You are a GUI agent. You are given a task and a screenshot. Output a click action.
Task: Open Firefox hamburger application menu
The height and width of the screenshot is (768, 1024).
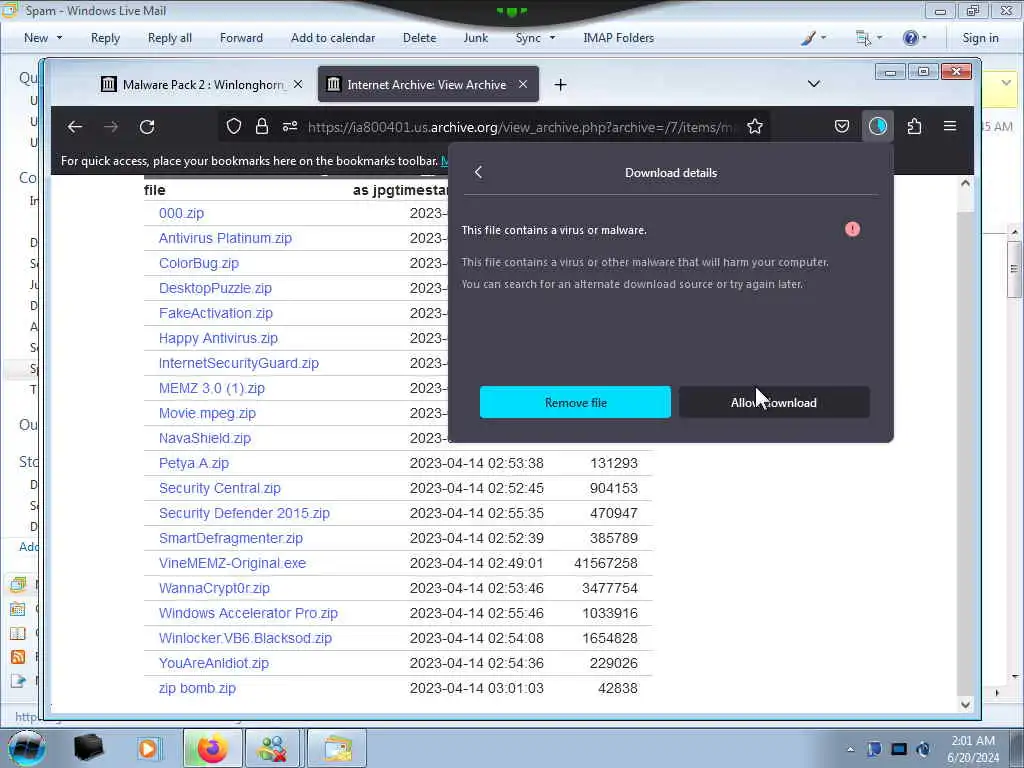(x=950, y=126)
